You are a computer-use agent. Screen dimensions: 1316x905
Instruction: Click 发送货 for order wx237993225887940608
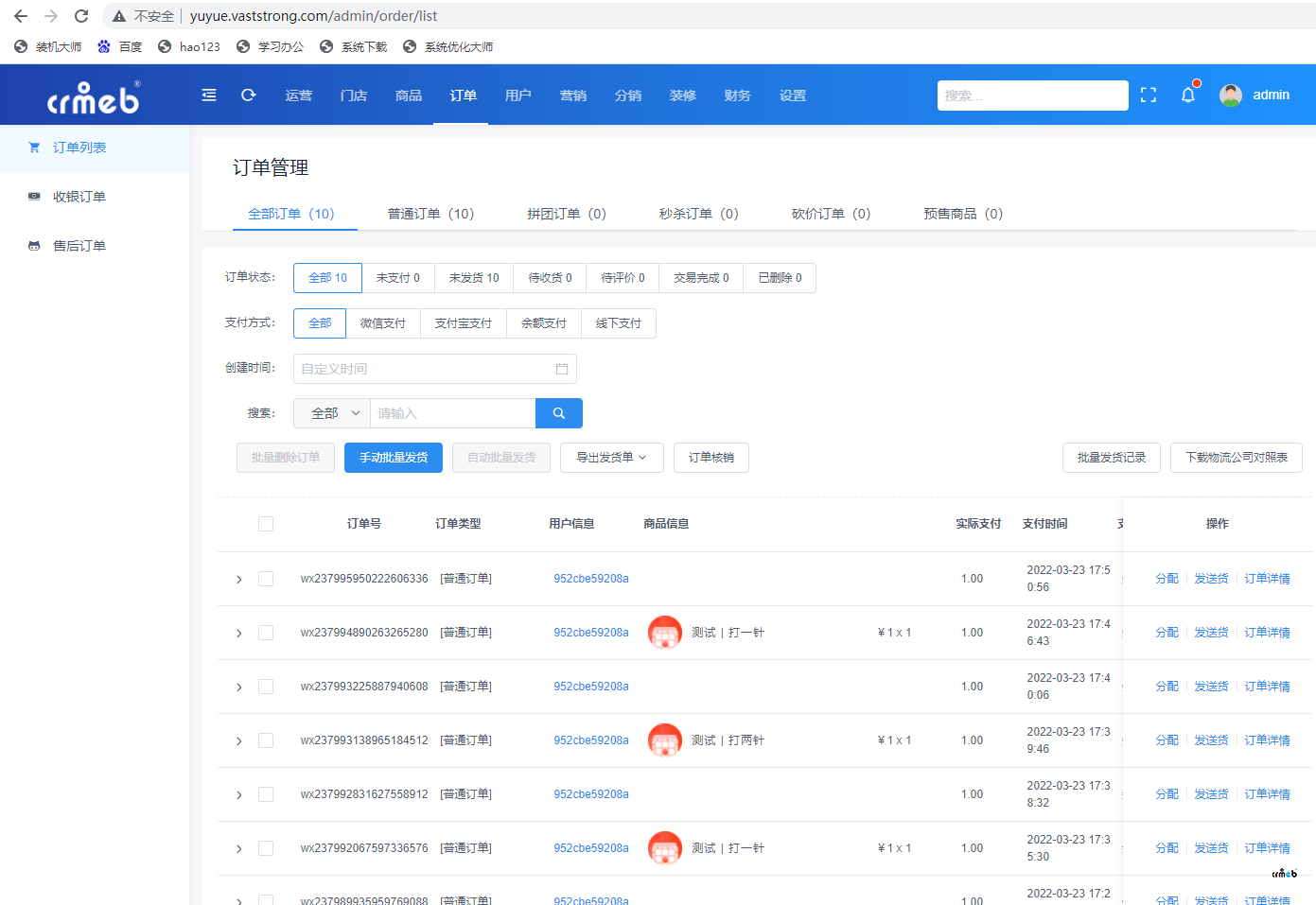click(x=1211, y=687)
